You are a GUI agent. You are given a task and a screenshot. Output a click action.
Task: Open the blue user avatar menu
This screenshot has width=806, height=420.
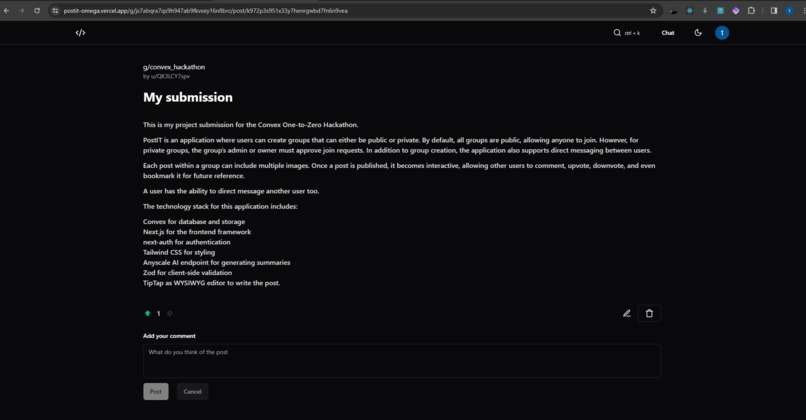pos(722,32)
